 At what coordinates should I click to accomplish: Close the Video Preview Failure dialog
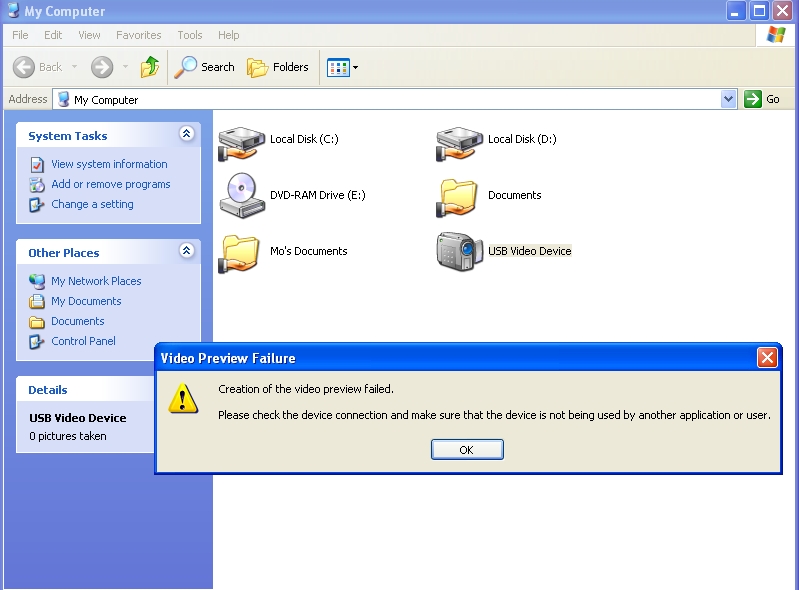click(767, 358)
